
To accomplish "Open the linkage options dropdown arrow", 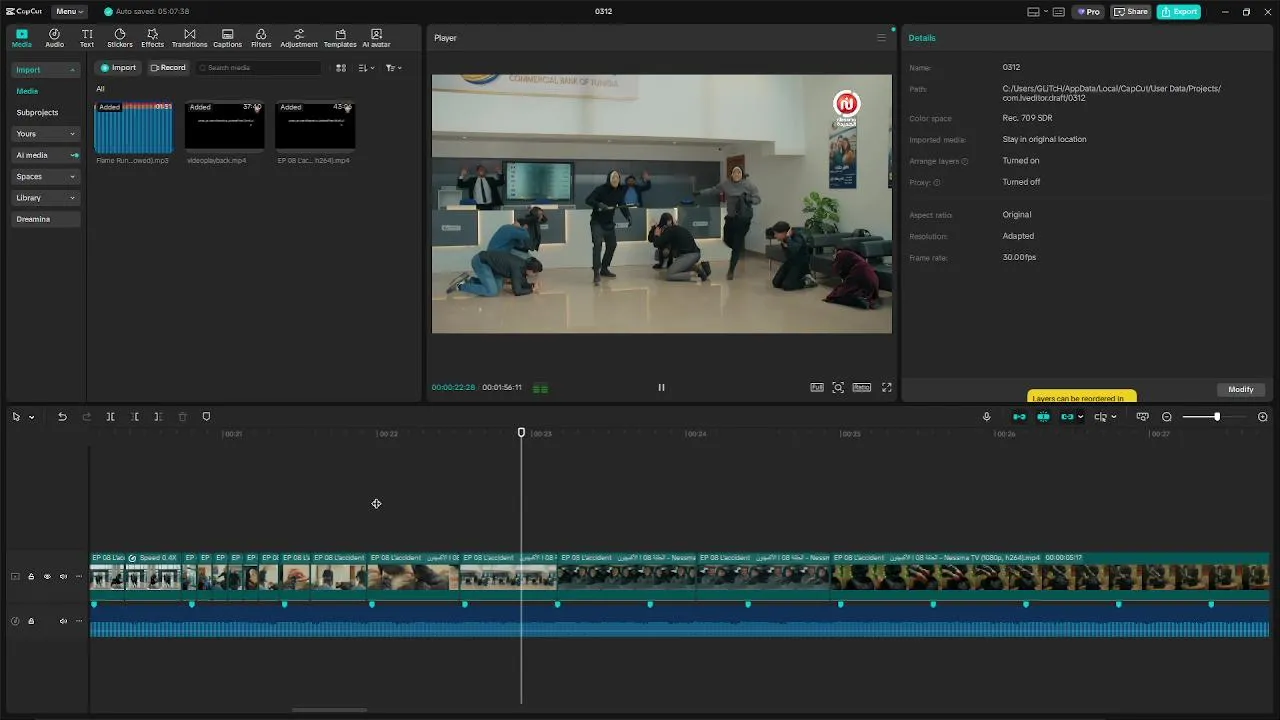I will coord(1080,417).
